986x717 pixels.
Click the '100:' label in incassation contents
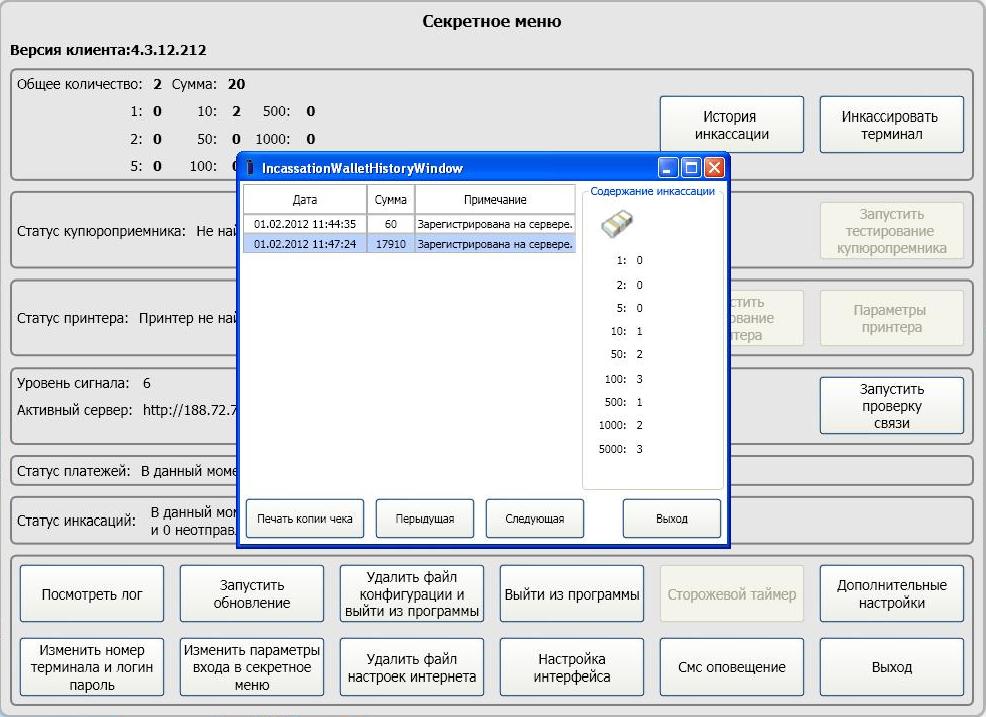click(x=616, y=379)
